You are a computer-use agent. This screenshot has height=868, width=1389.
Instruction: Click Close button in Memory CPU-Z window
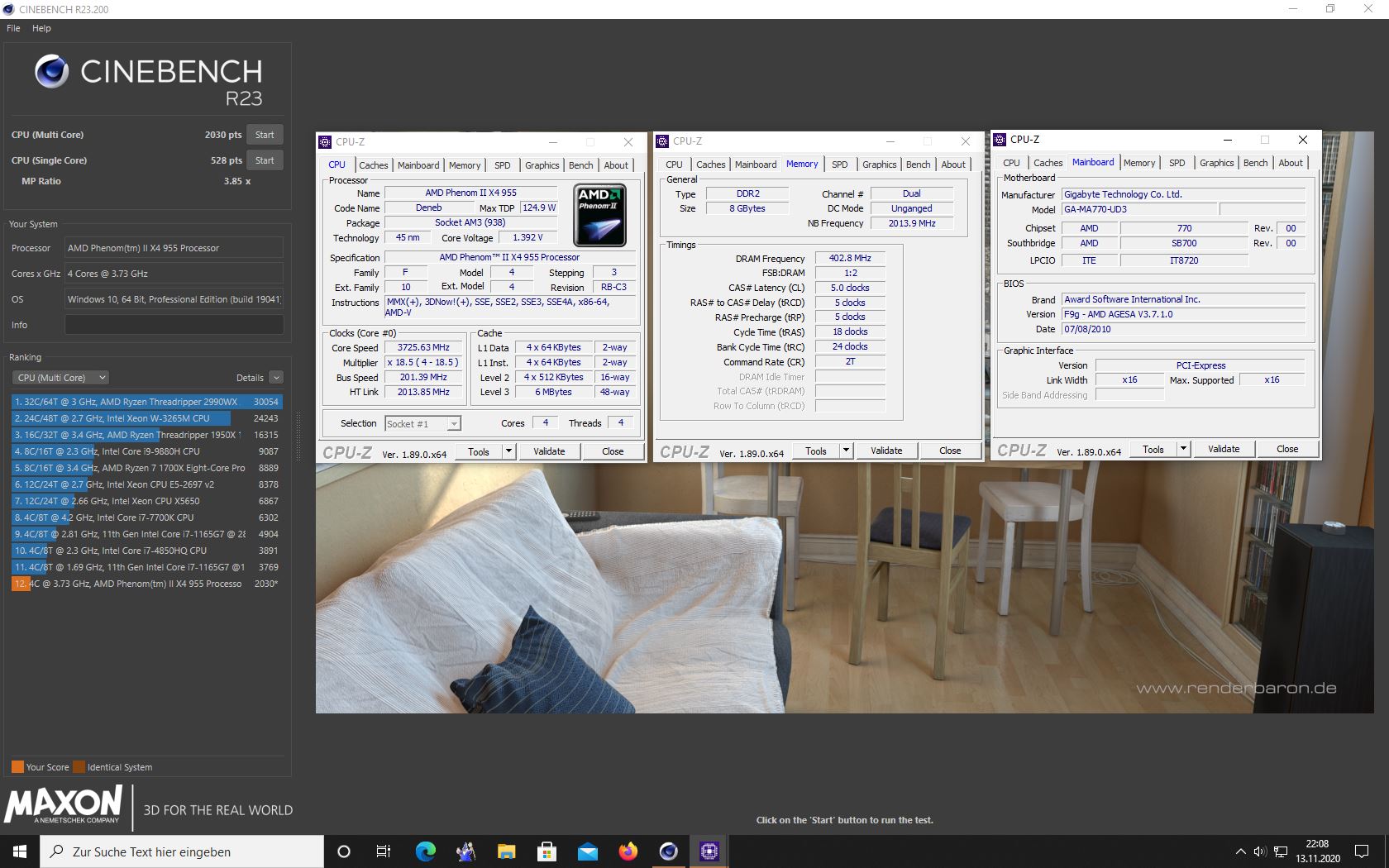(x=950, y=451)
